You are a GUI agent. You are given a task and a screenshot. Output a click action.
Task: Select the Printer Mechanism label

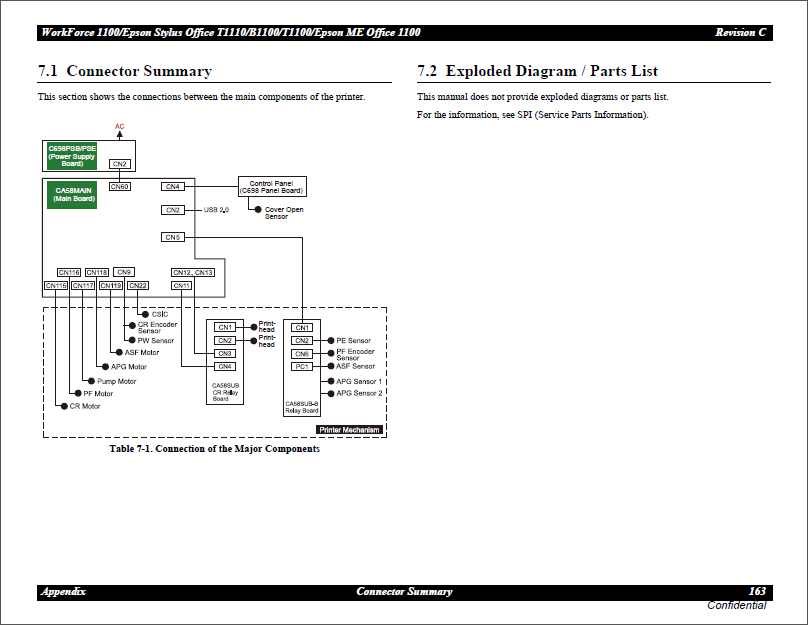[x=350, y=429]
